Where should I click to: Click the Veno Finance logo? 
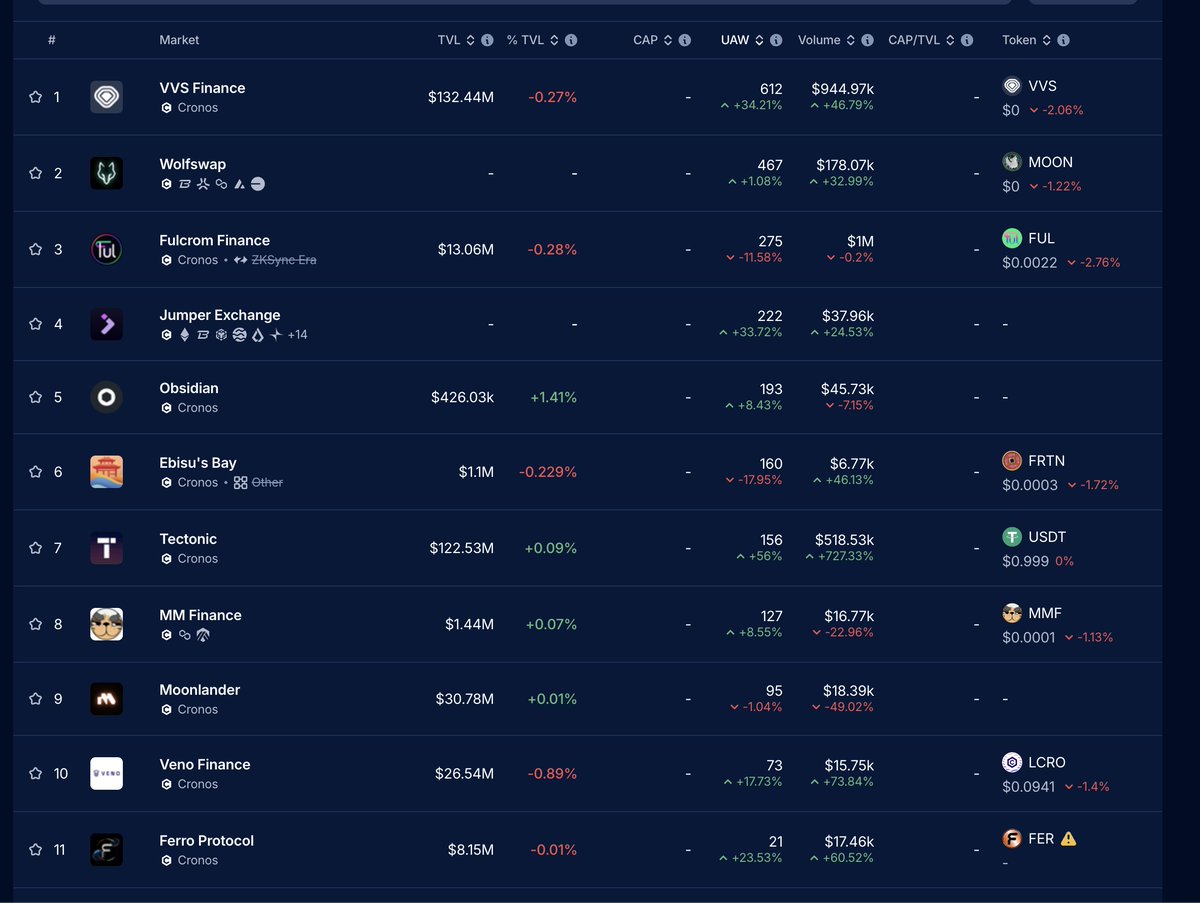106,773
